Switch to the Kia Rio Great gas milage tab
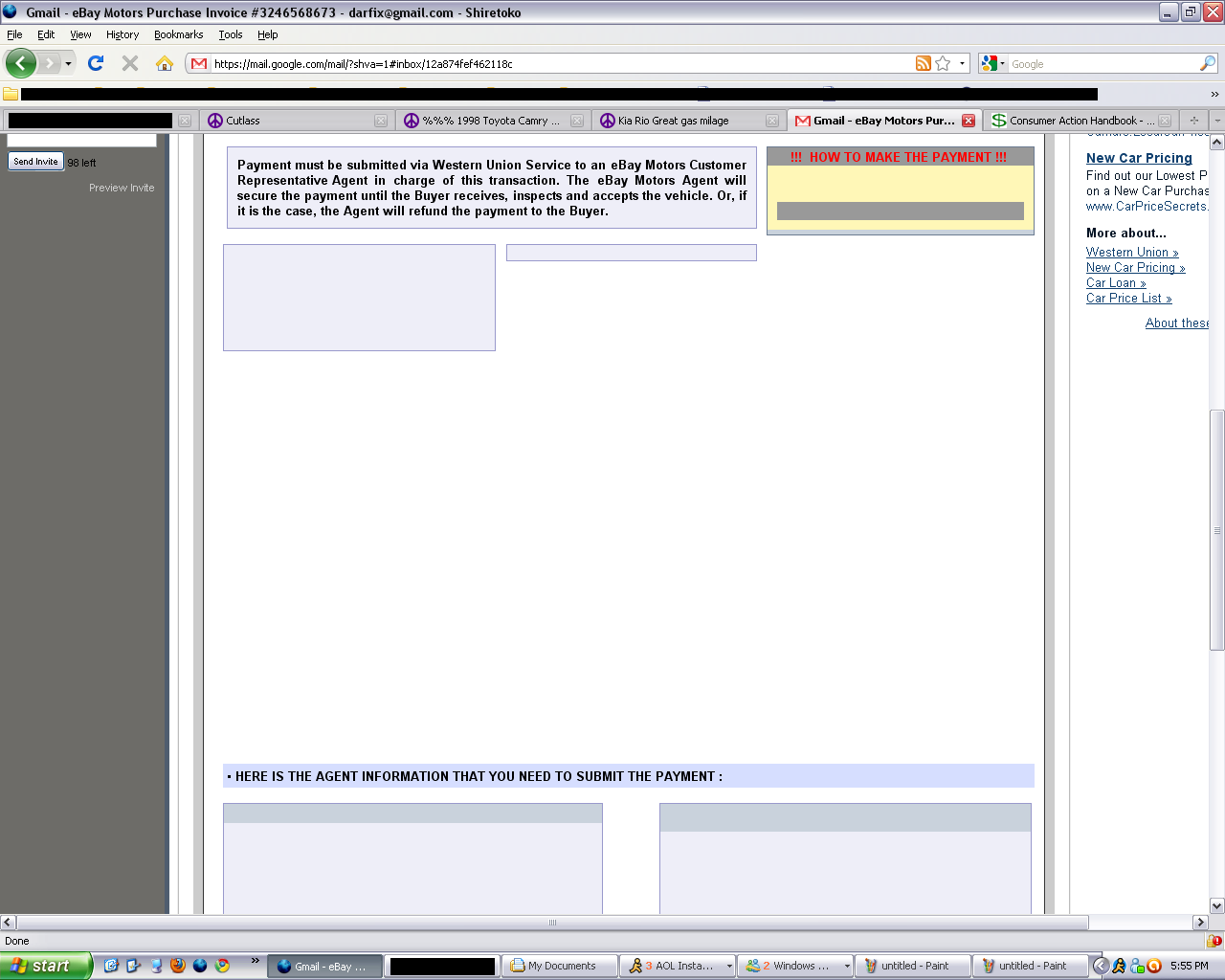 (688, 121)
